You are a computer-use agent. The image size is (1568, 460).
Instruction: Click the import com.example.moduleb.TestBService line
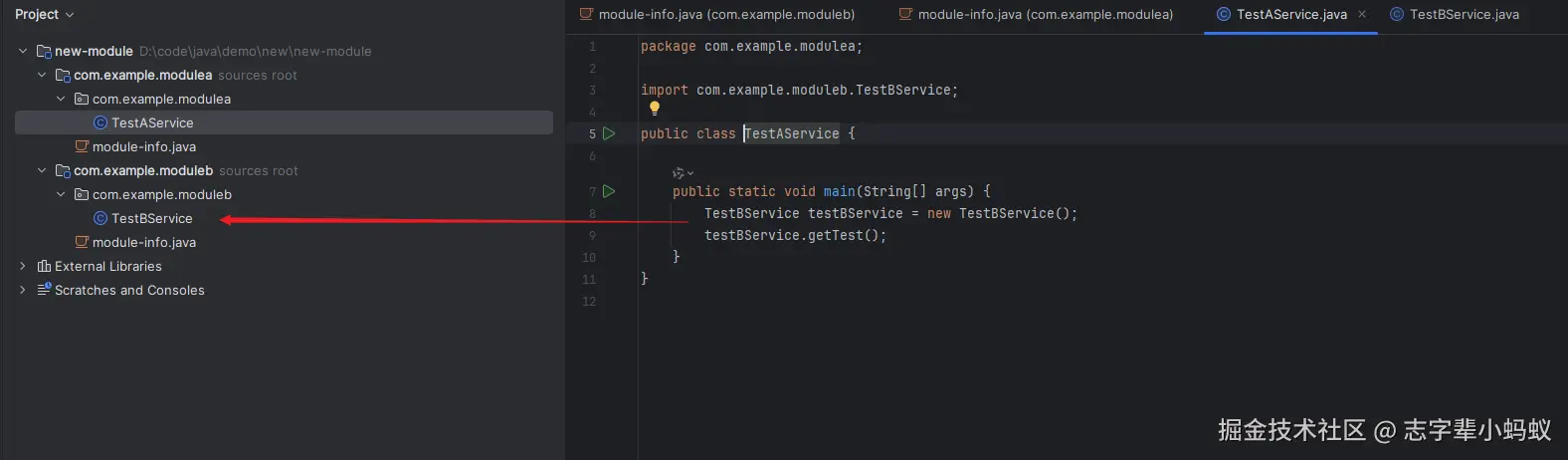(x=800, y=90)
